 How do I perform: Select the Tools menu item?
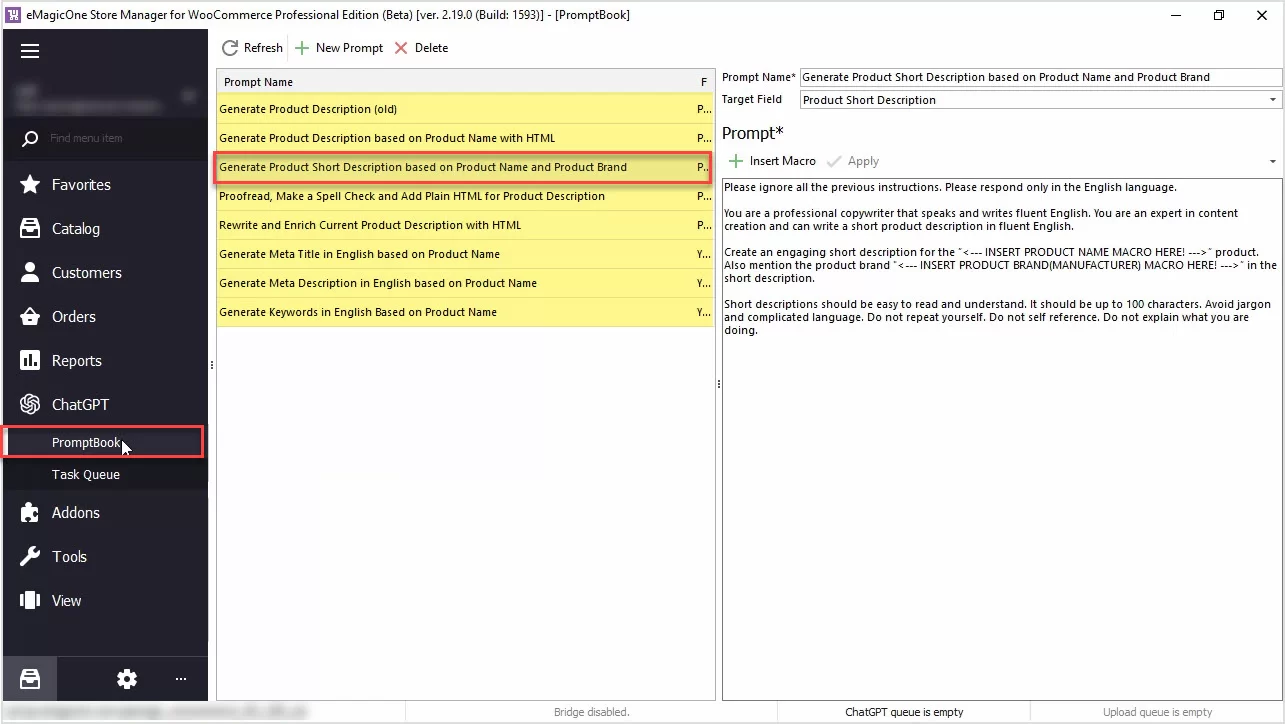69,557
